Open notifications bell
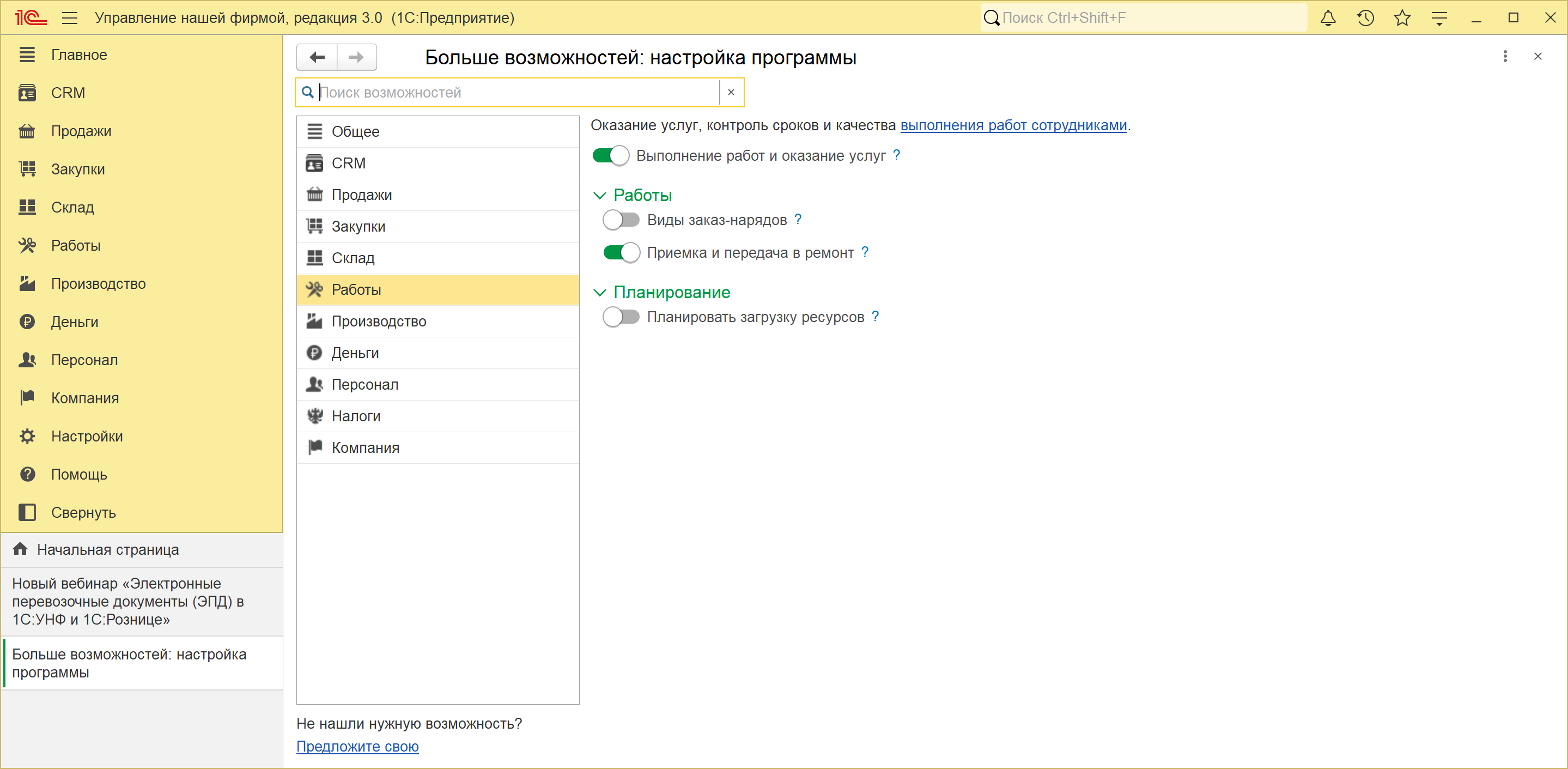 pos(1328,17)
